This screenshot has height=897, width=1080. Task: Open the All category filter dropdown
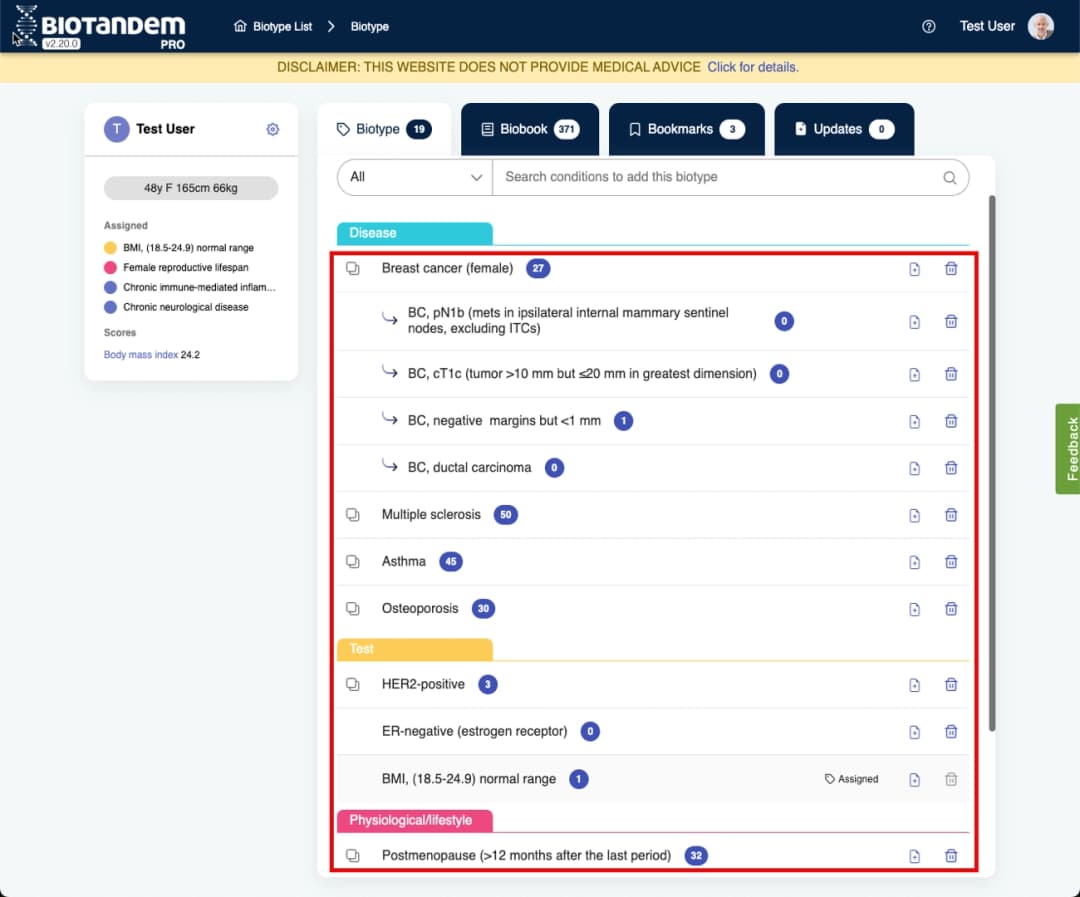[414, 177]
